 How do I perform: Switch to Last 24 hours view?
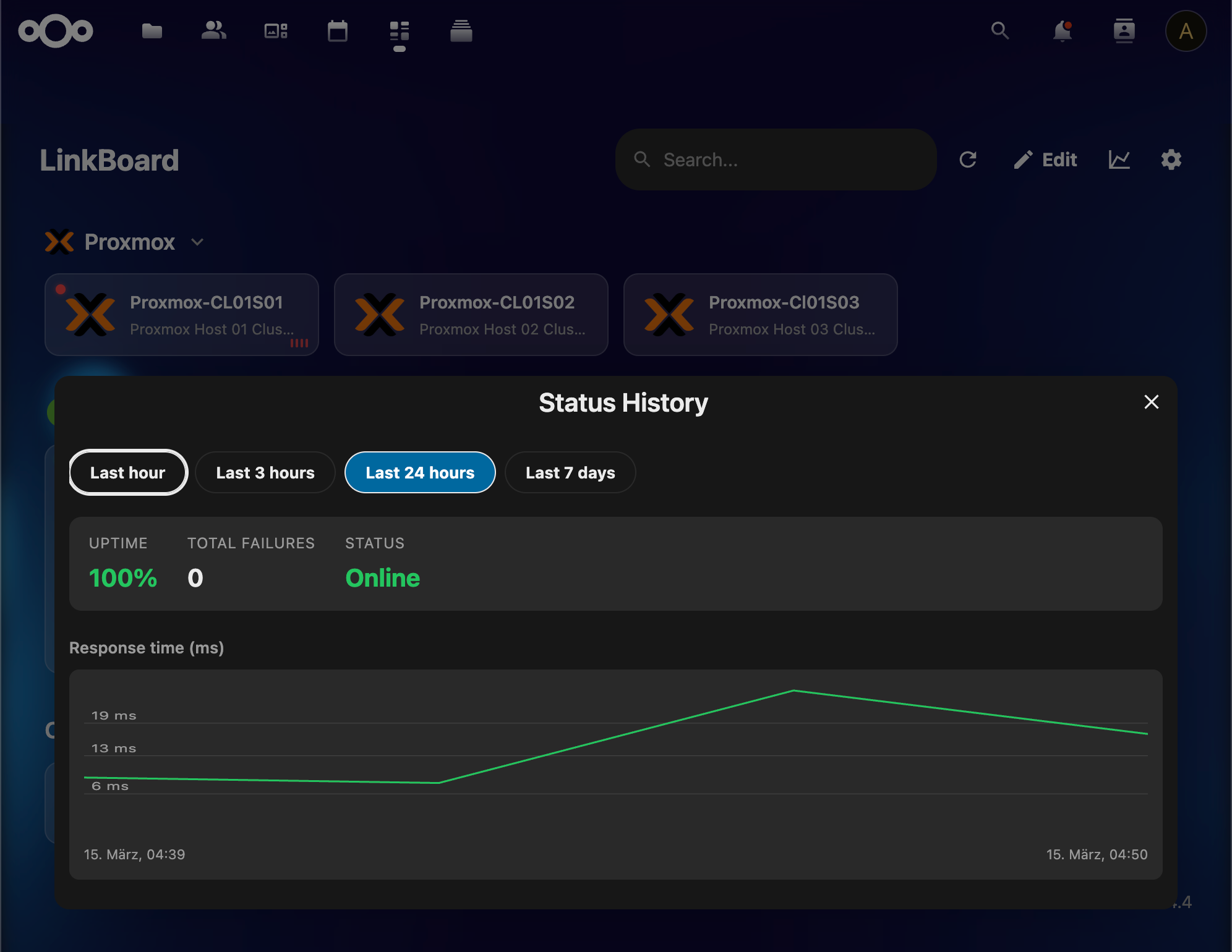pos(420,472)
